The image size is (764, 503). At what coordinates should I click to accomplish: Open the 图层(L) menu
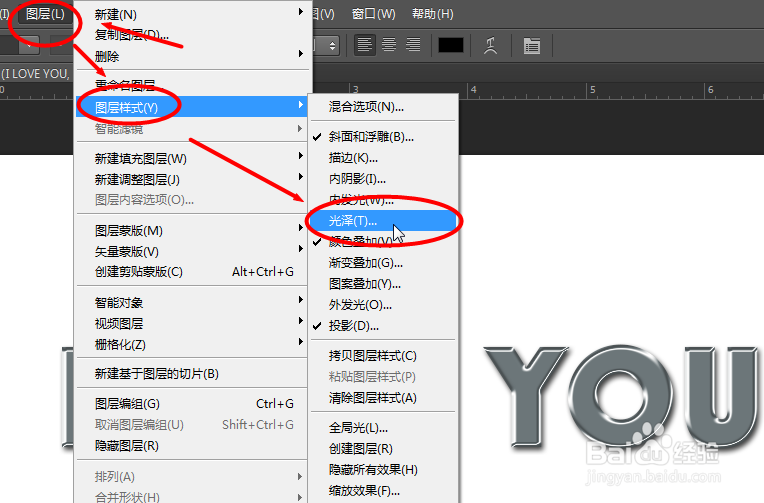[x=45, y=14]
